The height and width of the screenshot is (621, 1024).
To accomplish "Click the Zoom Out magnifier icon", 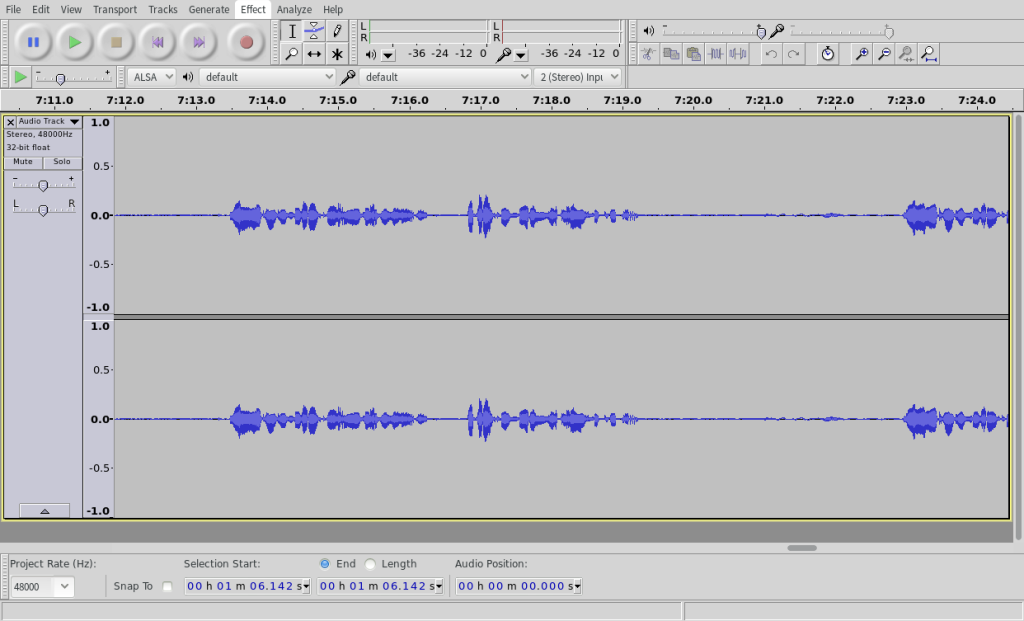I will pos(884,54).
